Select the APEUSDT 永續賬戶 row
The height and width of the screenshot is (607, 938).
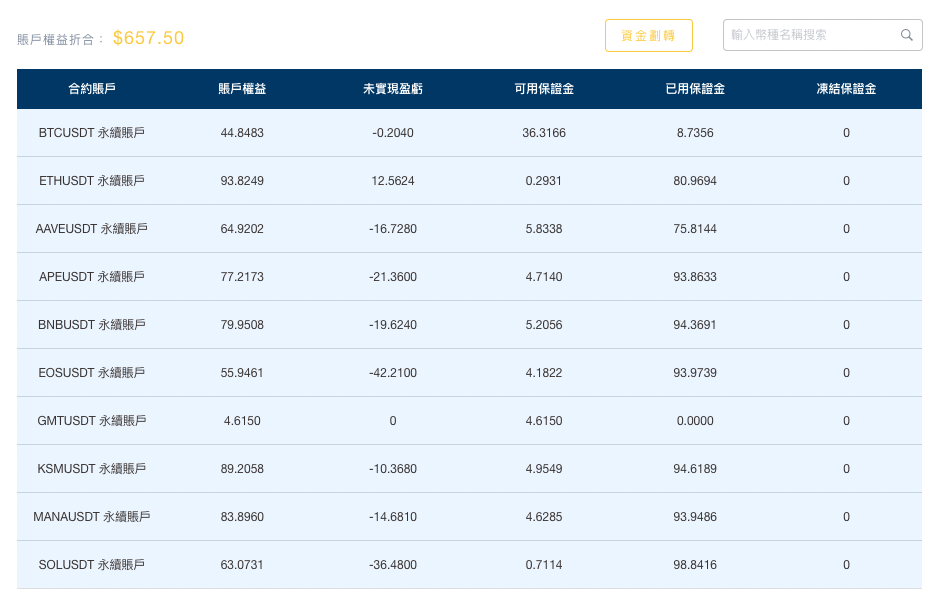point(92,277)
